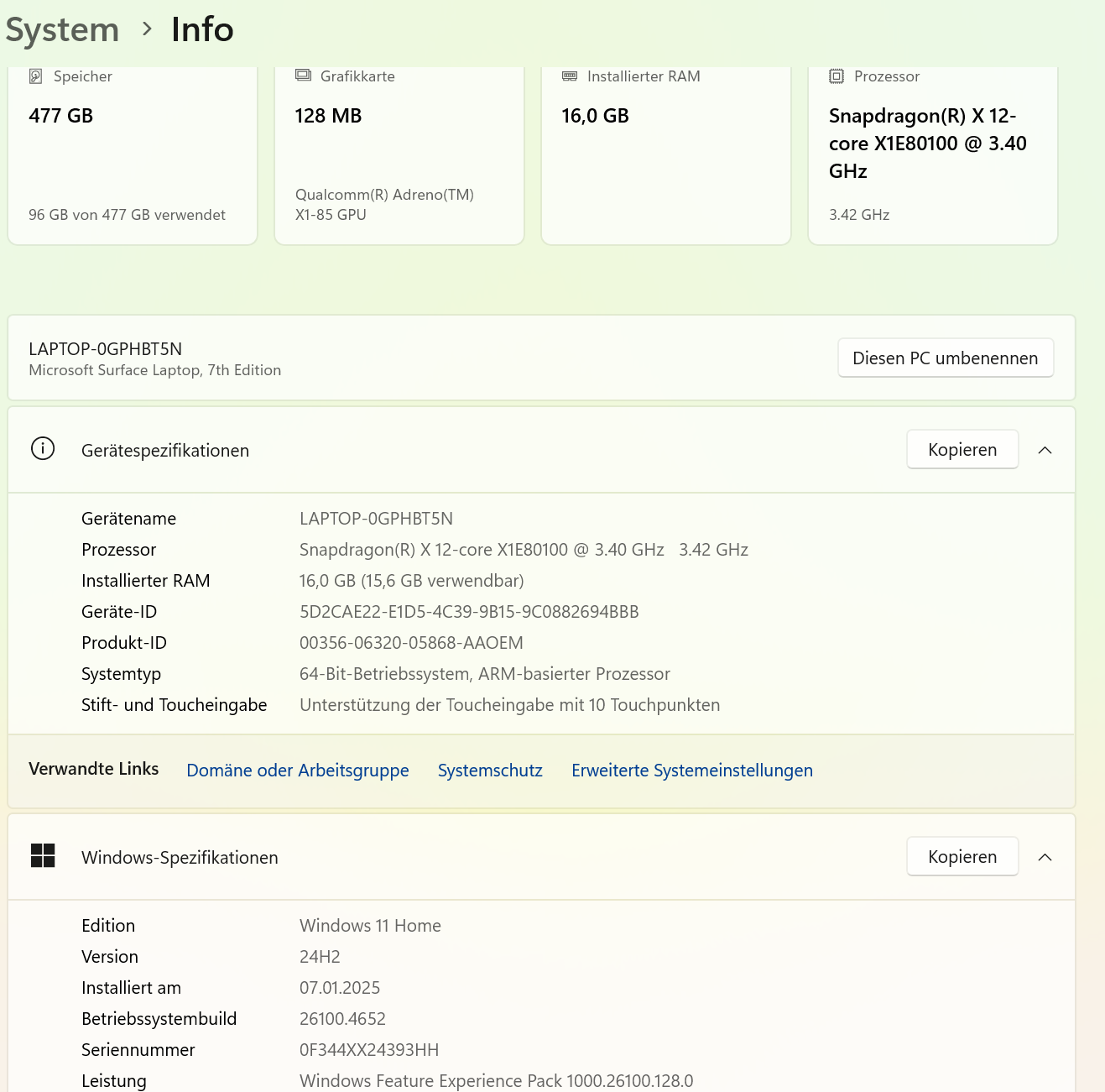Click '3.42 GHz' in Prozessor card
The width and height of the screenshot is (1105, 1092).
pos(859,215)
